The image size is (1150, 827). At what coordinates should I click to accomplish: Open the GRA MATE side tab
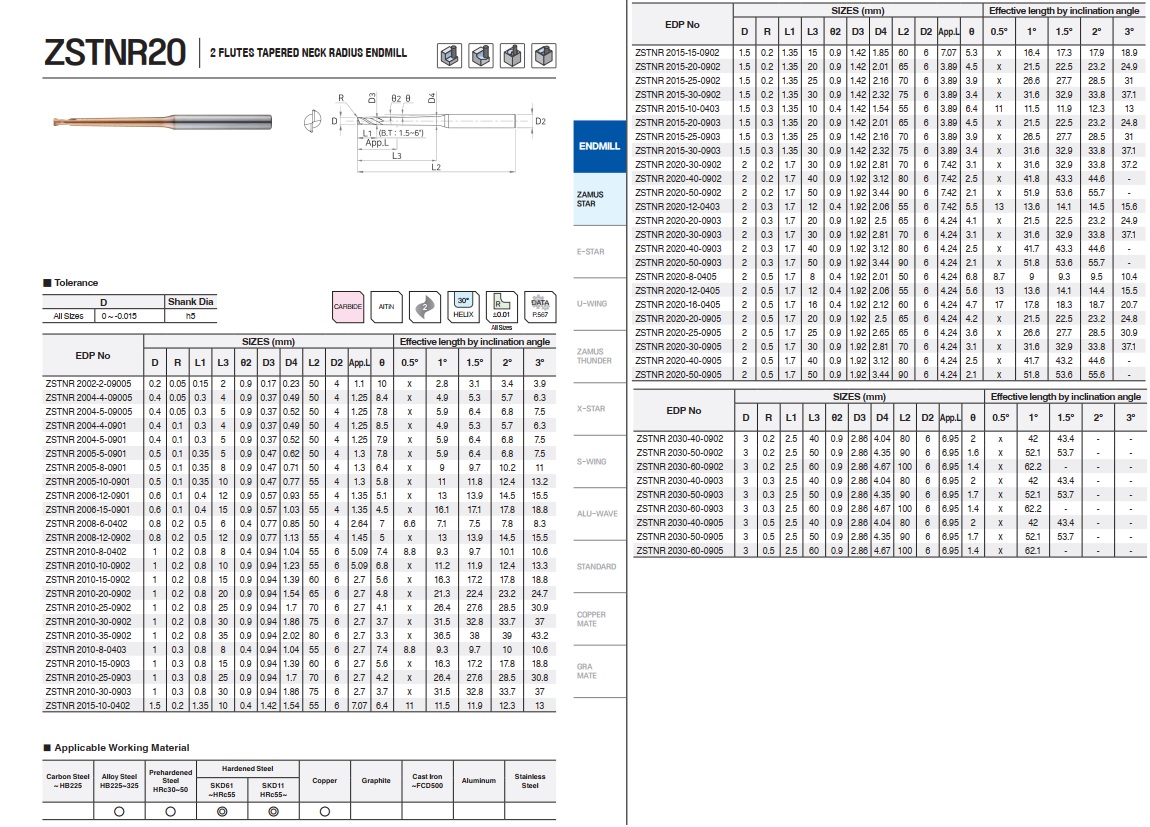click(599, 671)
